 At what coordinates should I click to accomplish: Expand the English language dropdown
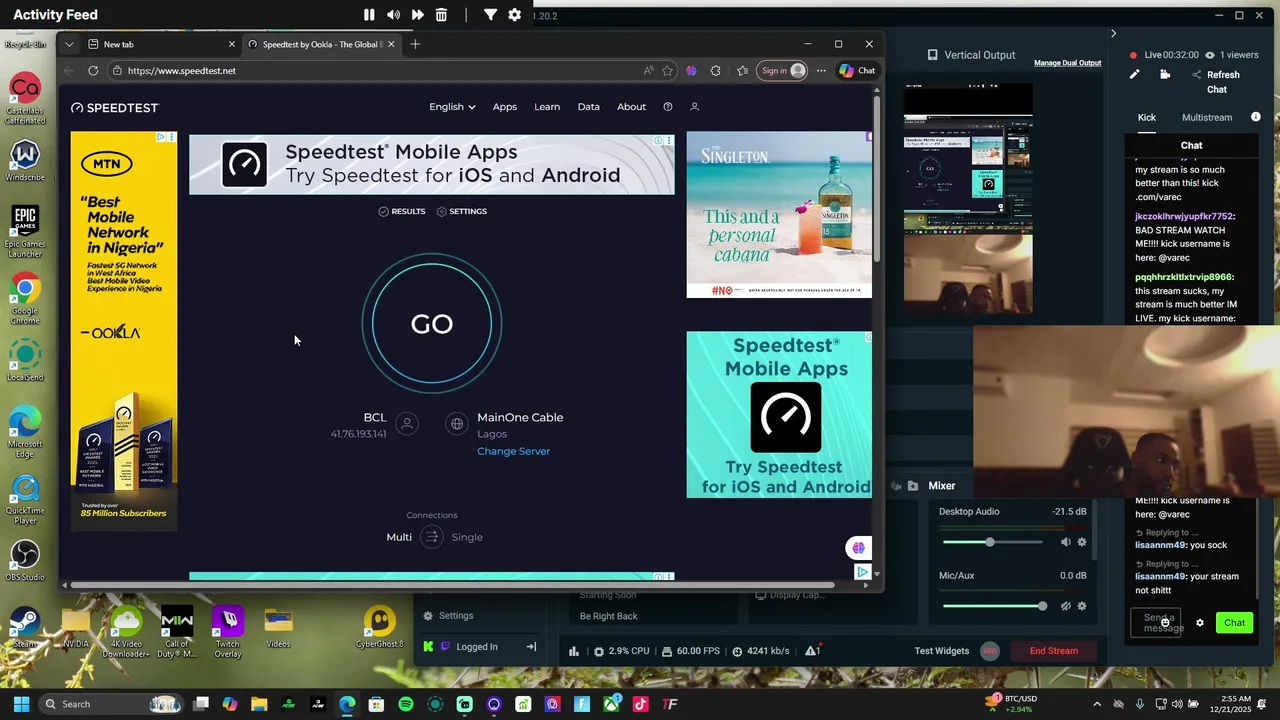(x=452, y=107)
